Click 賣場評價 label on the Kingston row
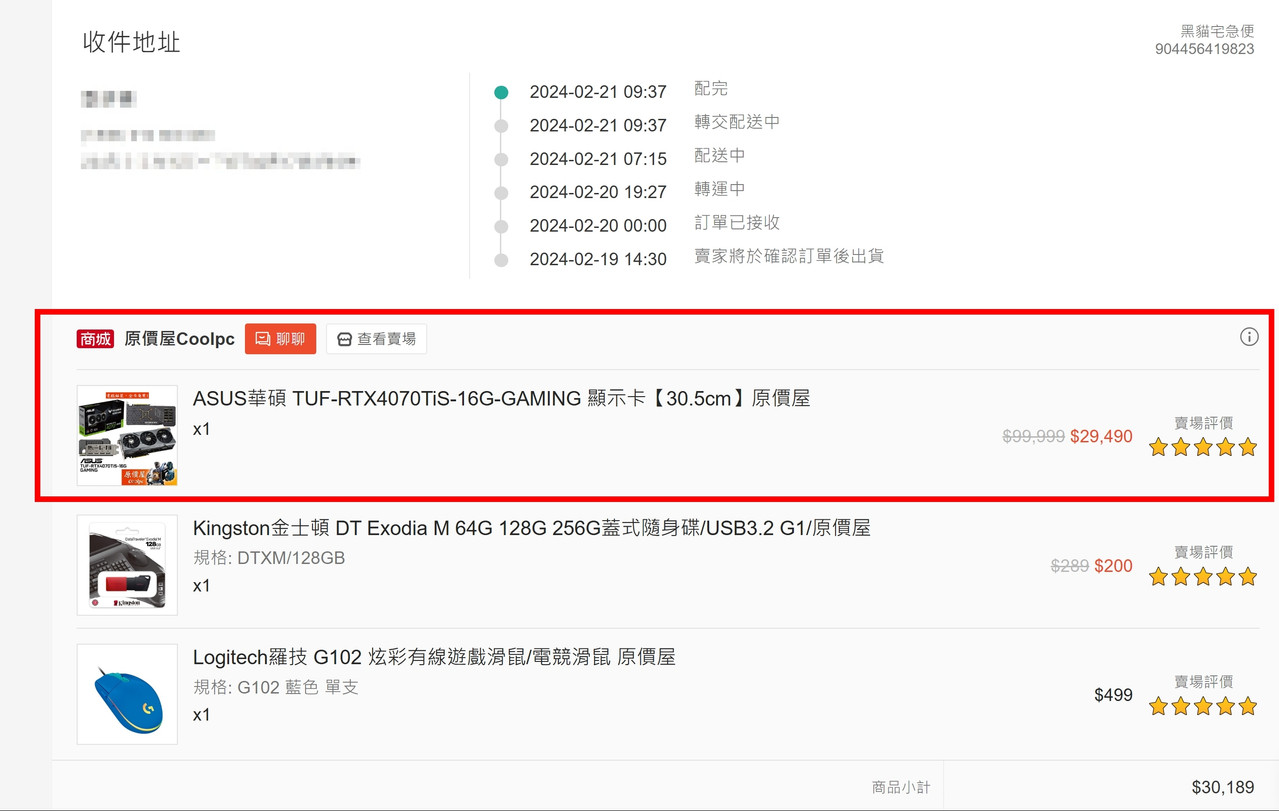The image size is (1279, 811). [x=1203, y=552]
